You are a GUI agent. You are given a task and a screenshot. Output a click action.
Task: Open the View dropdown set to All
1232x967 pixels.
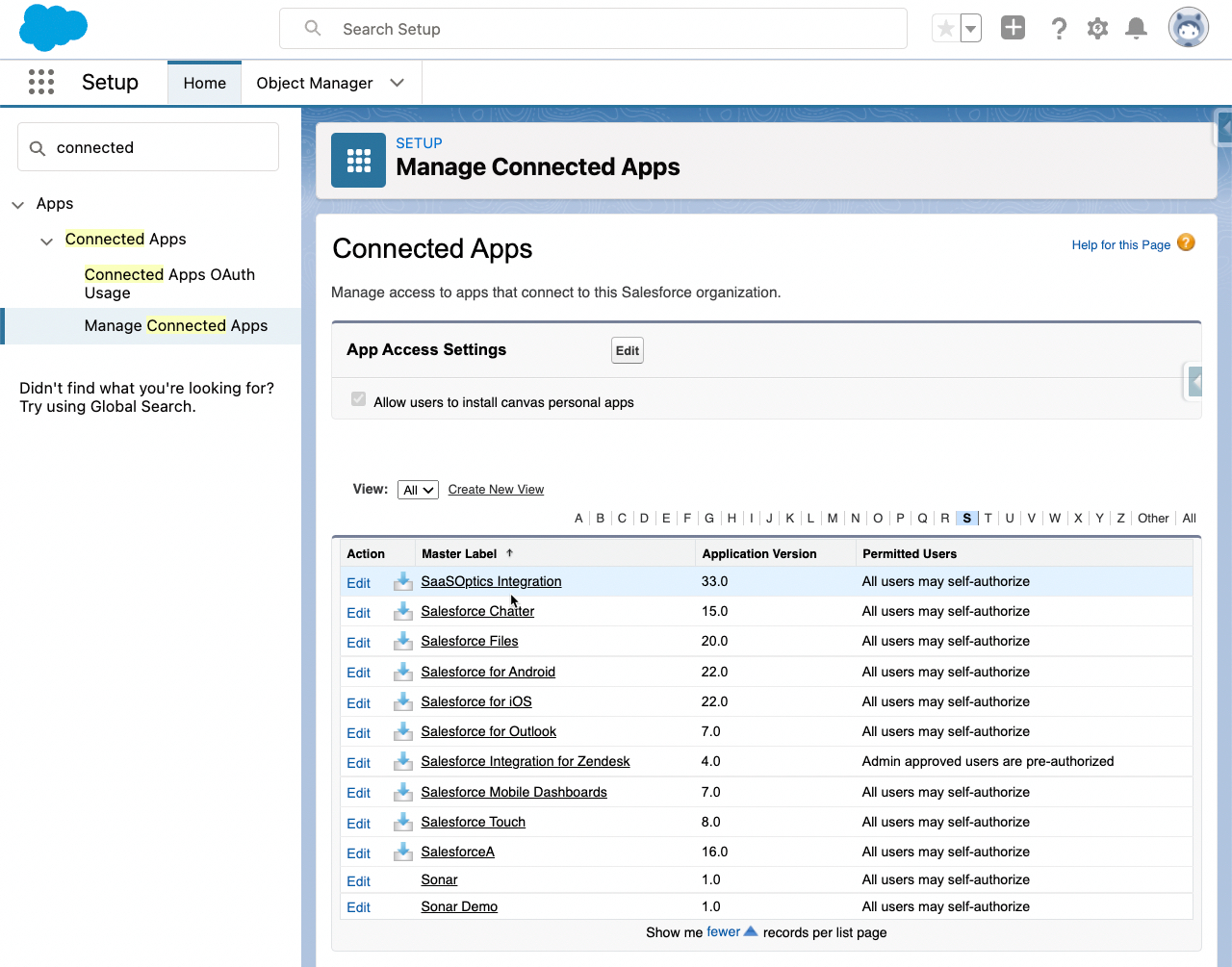[x=418, y=490]
